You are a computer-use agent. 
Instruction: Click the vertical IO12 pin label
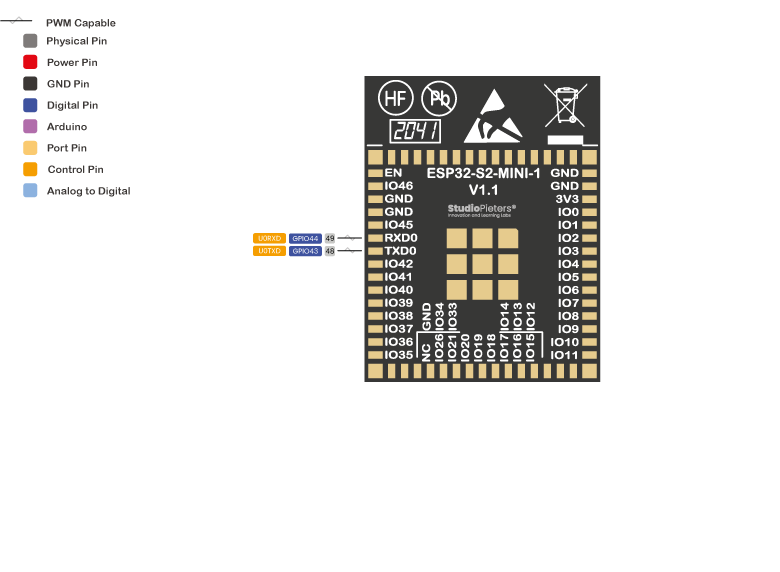[x=530, y=316]
